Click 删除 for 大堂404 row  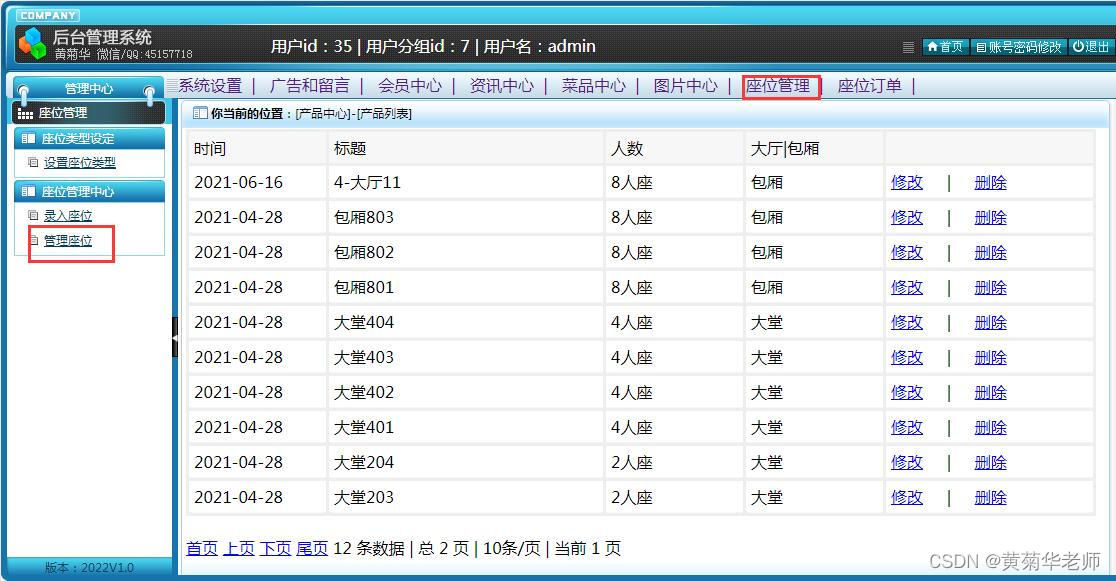[990, 322]
